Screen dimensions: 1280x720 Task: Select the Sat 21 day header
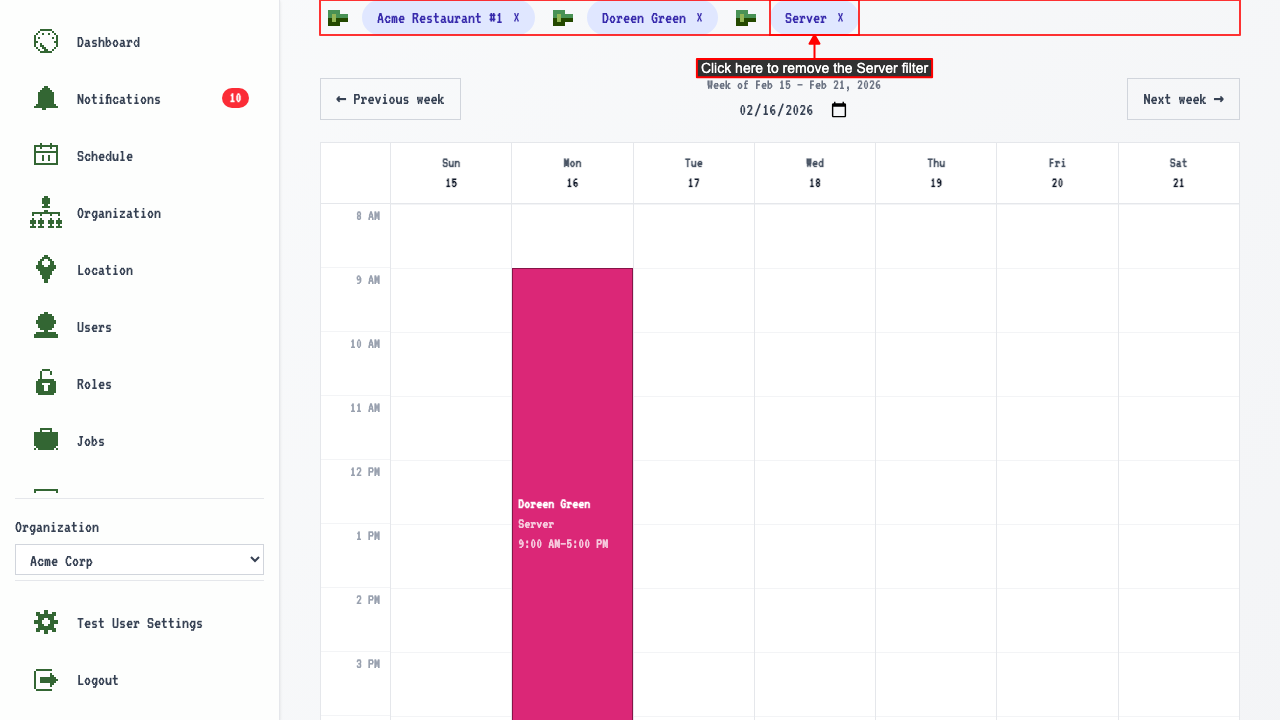coord(1179,173)
